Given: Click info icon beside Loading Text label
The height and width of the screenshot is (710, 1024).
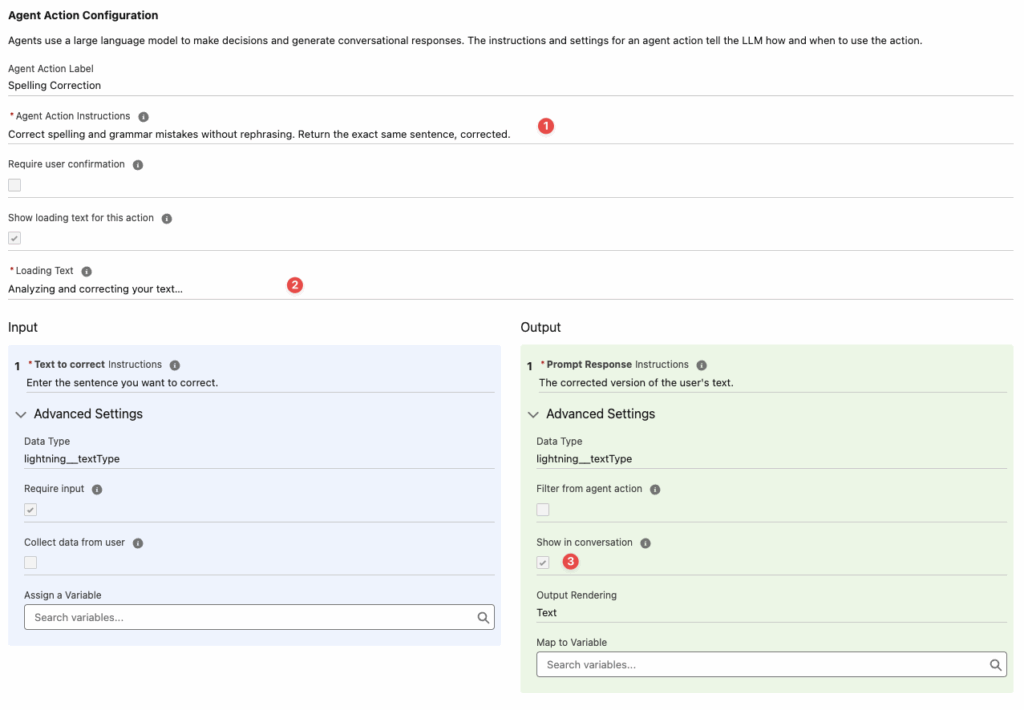Looking at the screenshot, I should [x=87, y=272].
